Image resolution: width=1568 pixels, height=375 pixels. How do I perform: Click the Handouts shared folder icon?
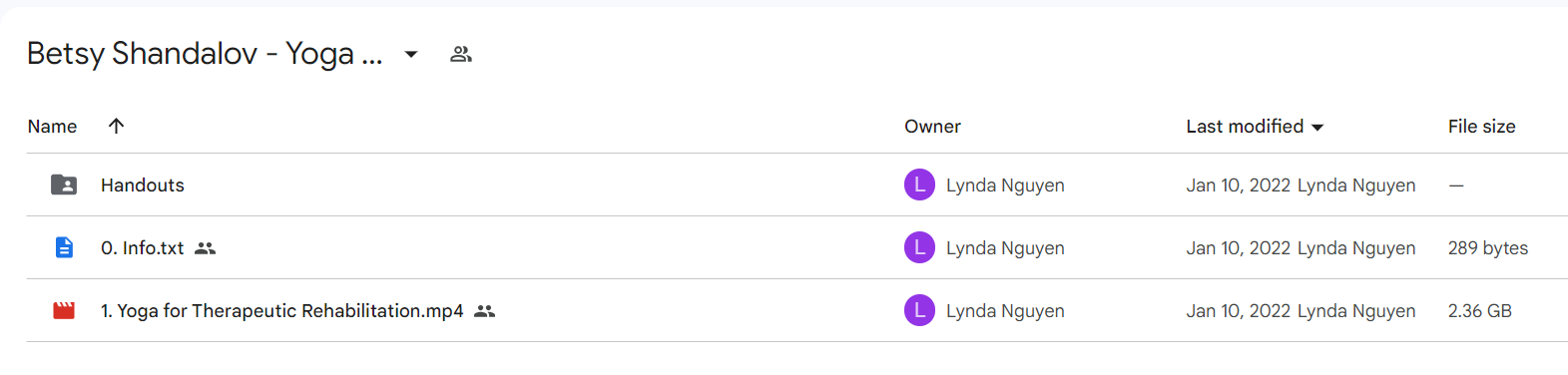click(64, 185)
